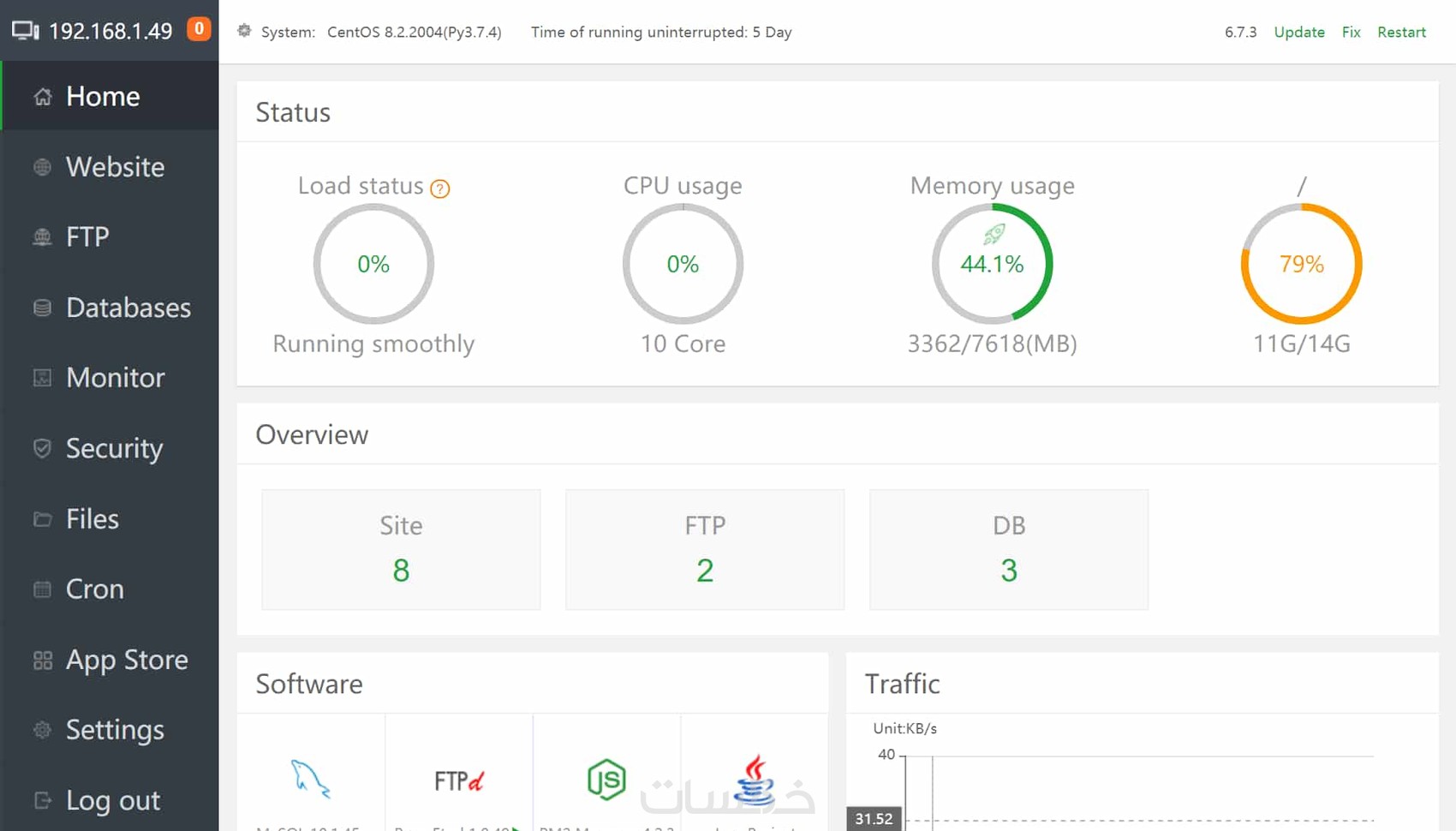Open the MySQL dolphin software icon
The height and width of the screenshot is (831, 1456).
310,779
